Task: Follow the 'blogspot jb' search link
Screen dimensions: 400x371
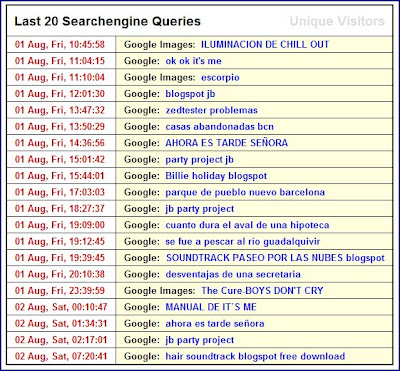Action: pyautogui.click(x=190, y=94)
